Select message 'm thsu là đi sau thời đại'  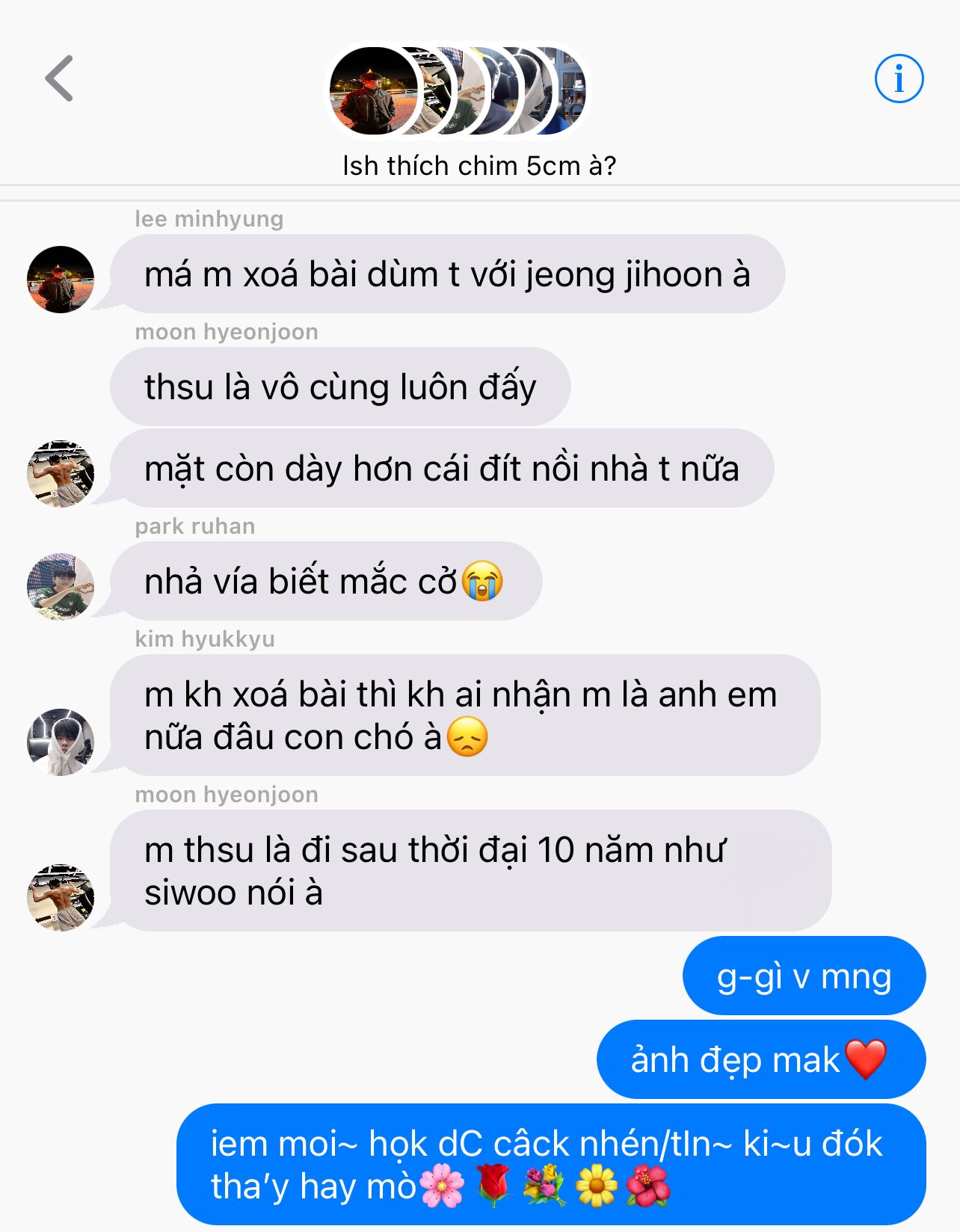470,871
